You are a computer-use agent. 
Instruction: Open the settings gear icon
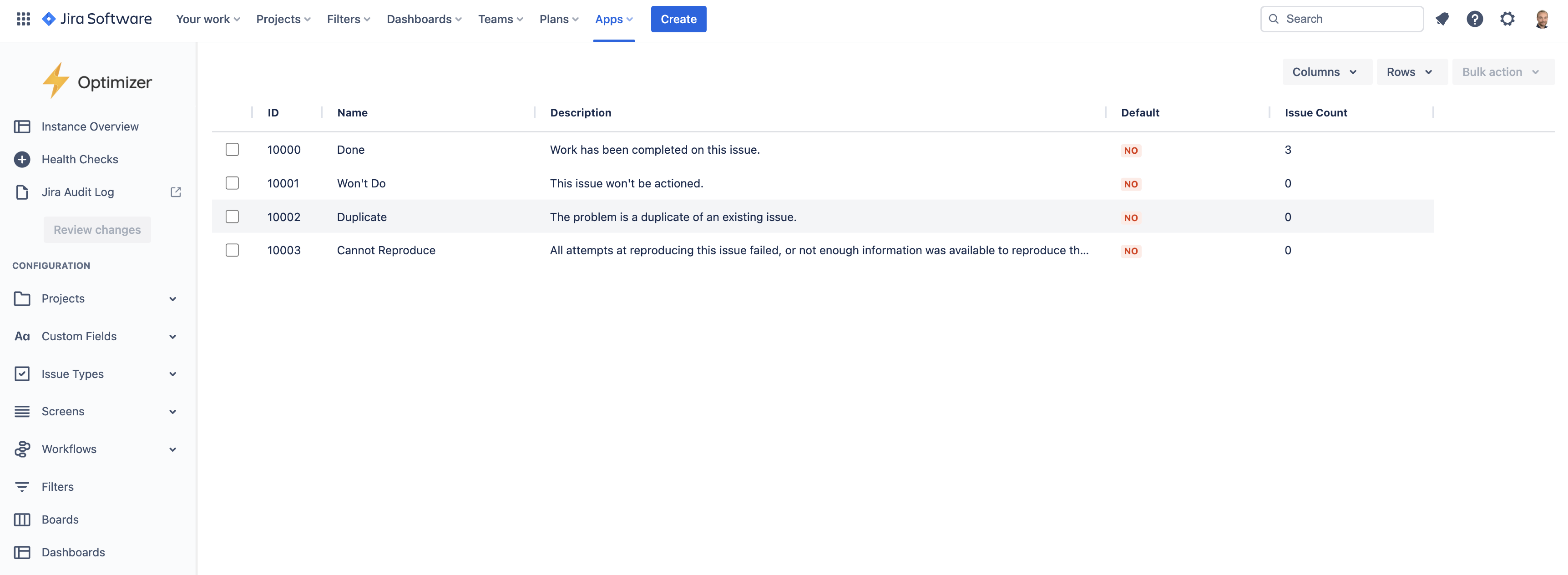click(x=1507, y=19)
